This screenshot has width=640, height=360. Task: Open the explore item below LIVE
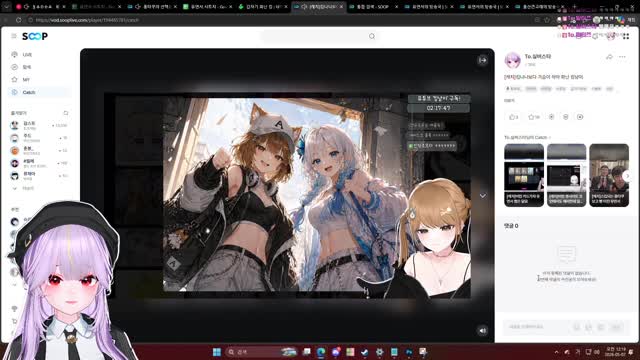pos(27,67)
